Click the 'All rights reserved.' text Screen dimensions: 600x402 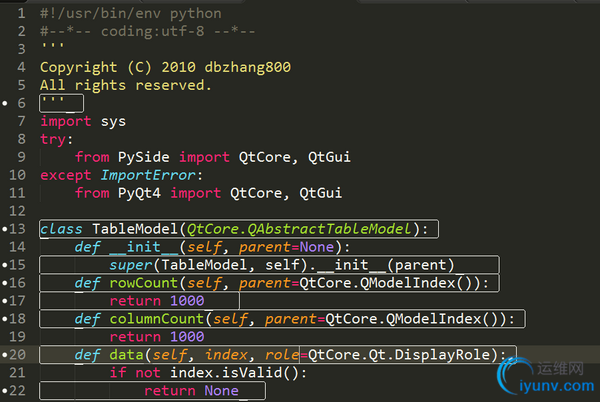click(x=126, y=85)
